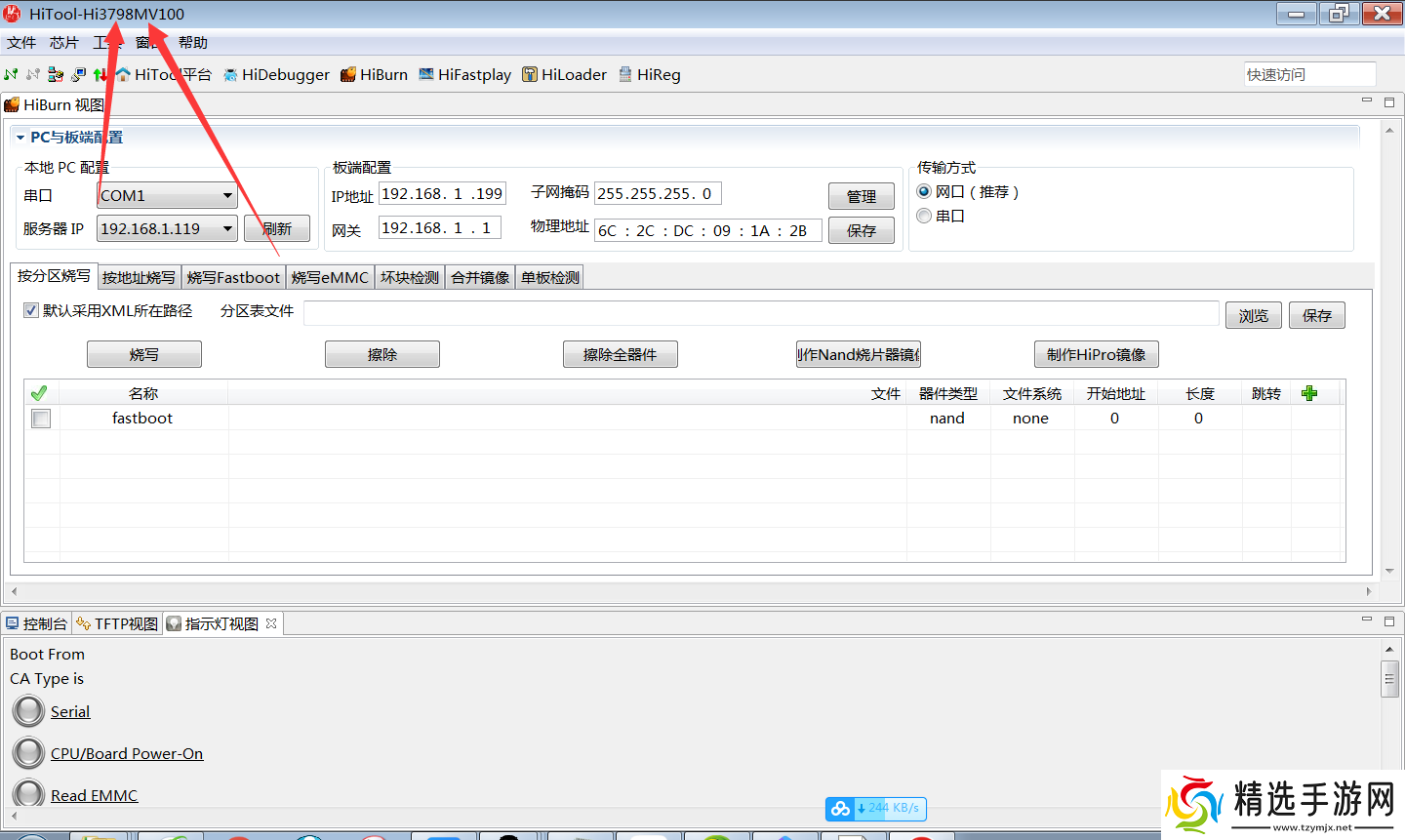
Task: Select the 网口 transmission radio button
Action: point(923,191)
